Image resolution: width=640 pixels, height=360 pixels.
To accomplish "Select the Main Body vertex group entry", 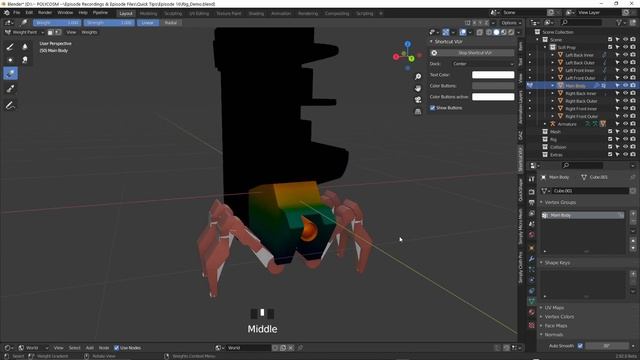I will click(582, 215).
